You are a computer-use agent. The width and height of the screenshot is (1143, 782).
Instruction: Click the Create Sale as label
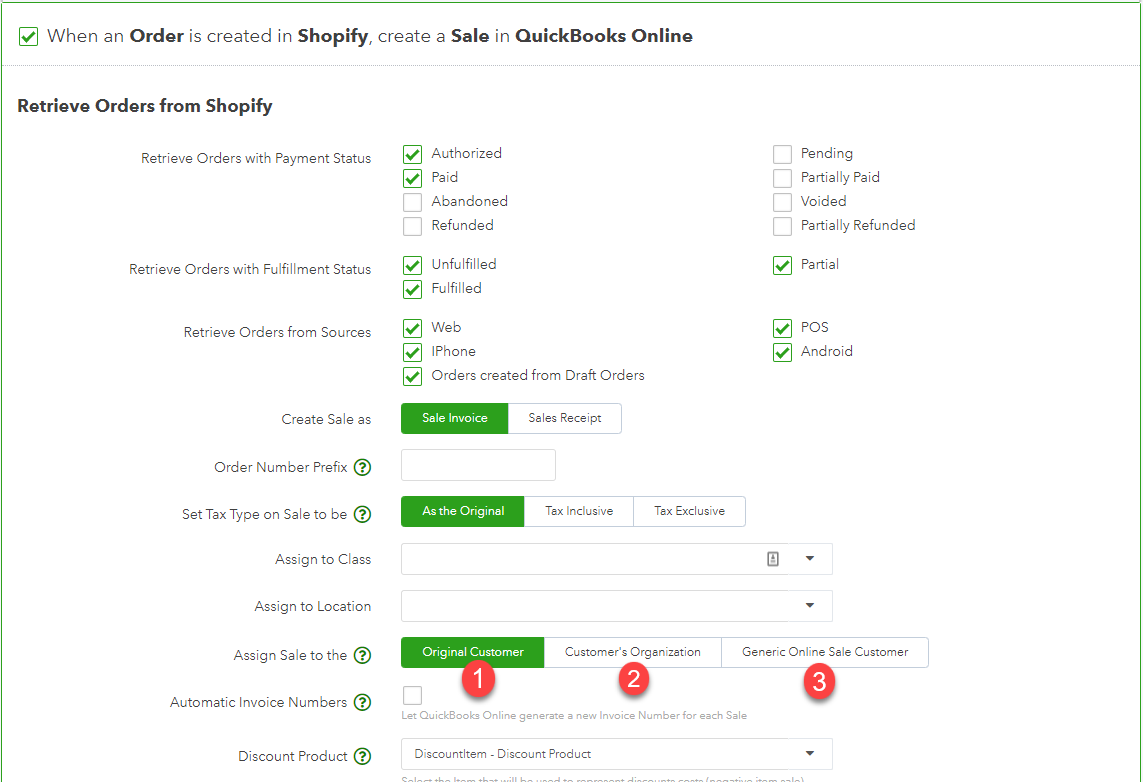326,419
